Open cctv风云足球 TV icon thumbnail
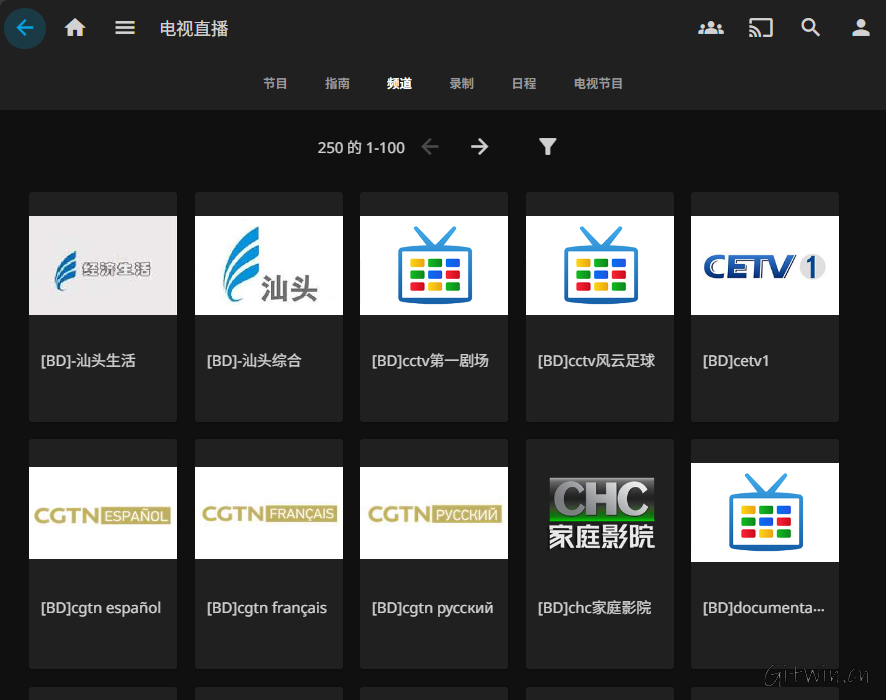886x700 pixels. pos(600,266)
